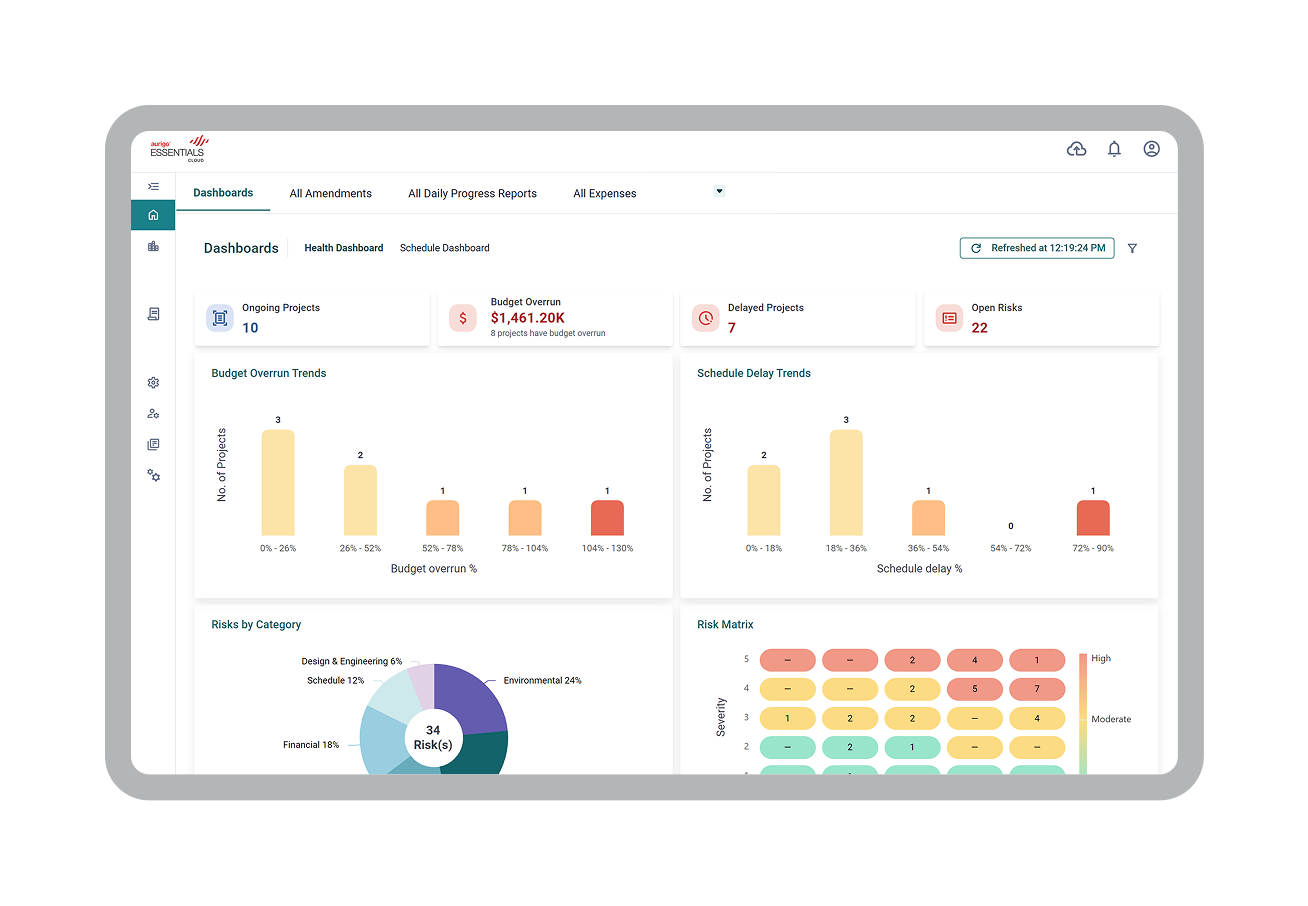Click Refreshed at 12:19:24 PM button
Image resolution: width=1308 pixels, height=906 pixels.
(x=1037, y=248)
